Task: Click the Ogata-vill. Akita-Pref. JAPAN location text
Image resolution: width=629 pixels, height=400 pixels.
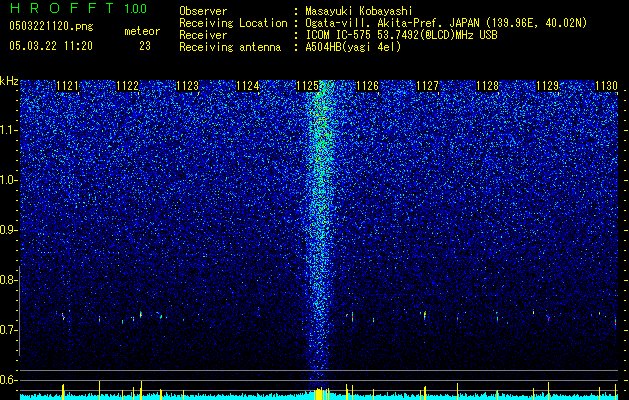Action: pos(446,23)
